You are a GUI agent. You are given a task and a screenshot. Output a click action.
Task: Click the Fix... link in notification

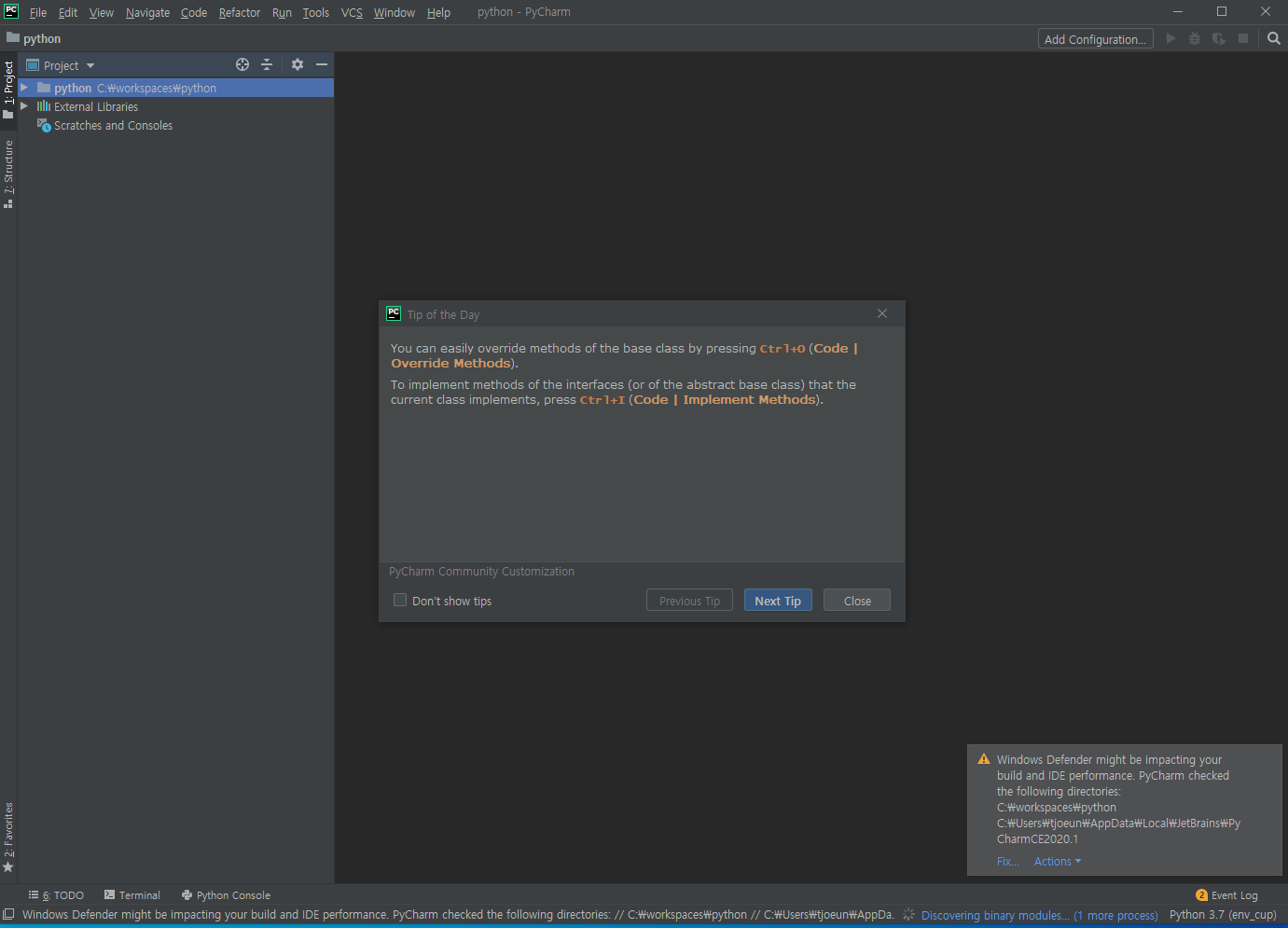pos(1007,861)
